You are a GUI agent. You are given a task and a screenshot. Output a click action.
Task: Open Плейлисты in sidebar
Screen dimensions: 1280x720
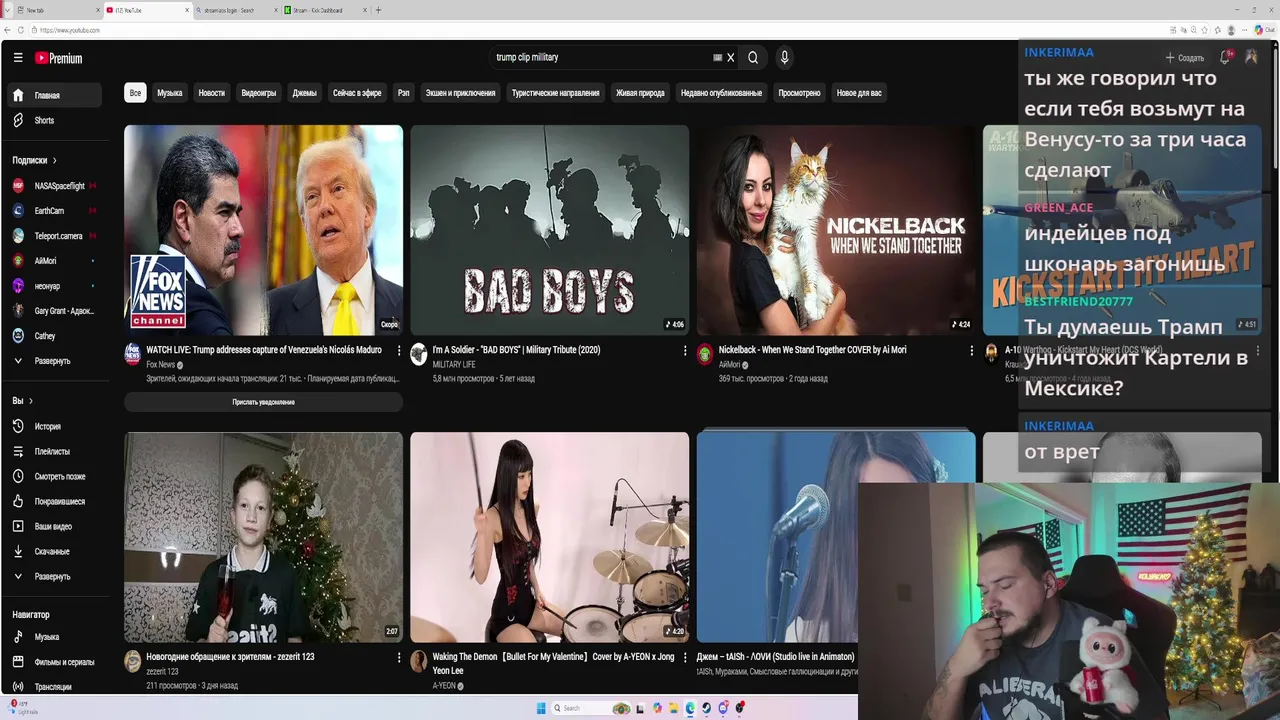[x=52, y=451]
